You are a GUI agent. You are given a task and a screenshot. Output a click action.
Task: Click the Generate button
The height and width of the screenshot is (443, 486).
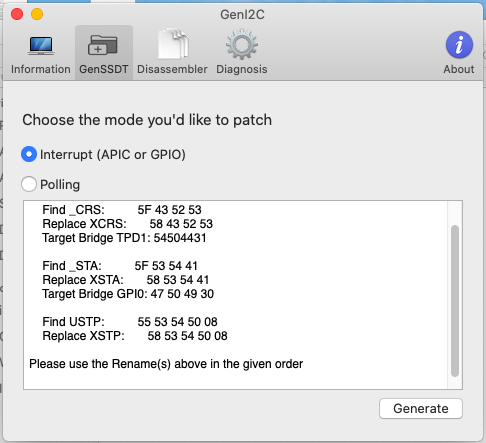(421, 408)
